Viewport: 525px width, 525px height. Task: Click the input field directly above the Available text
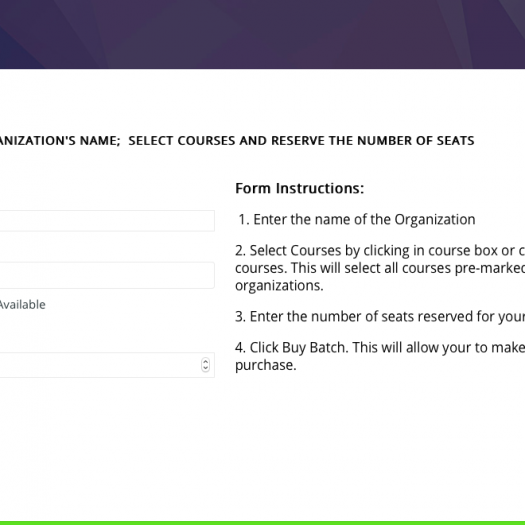point(107,275)
